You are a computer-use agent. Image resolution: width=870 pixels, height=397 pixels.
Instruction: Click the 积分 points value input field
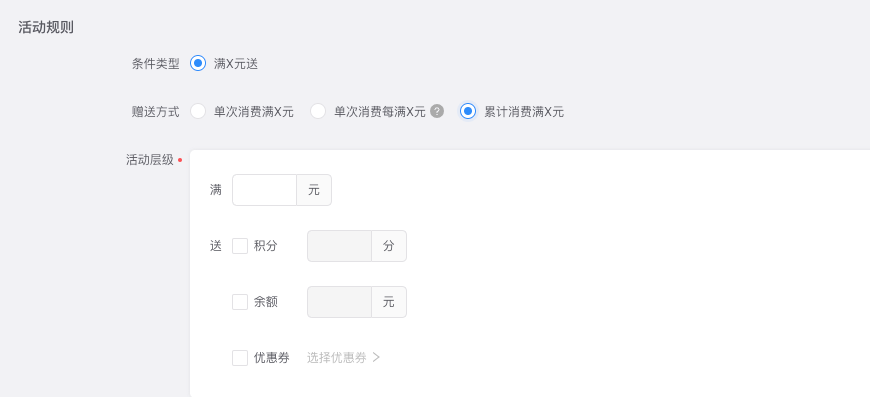(x=340, y=246)
